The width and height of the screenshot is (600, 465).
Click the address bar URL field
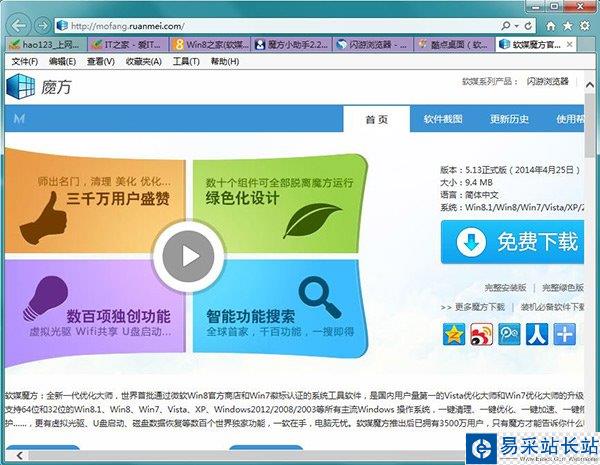point(277,26)
